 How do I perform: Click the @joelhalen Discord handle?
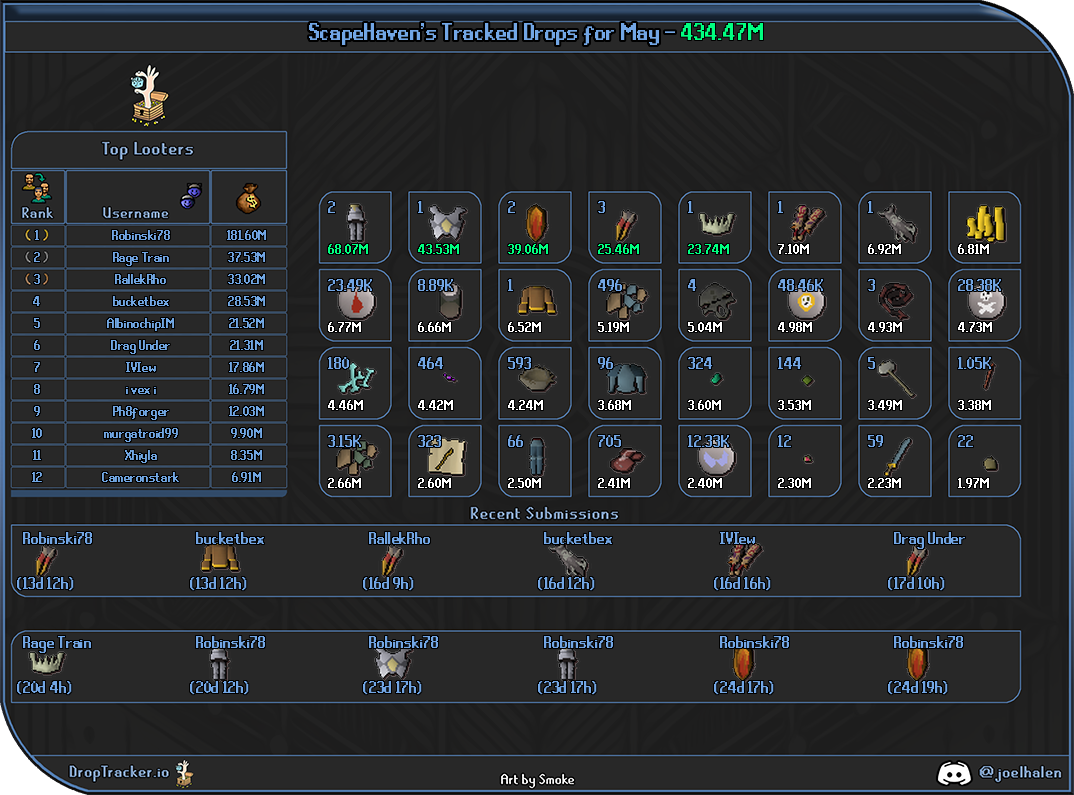pyautogui.click(x=1020, y=772)
